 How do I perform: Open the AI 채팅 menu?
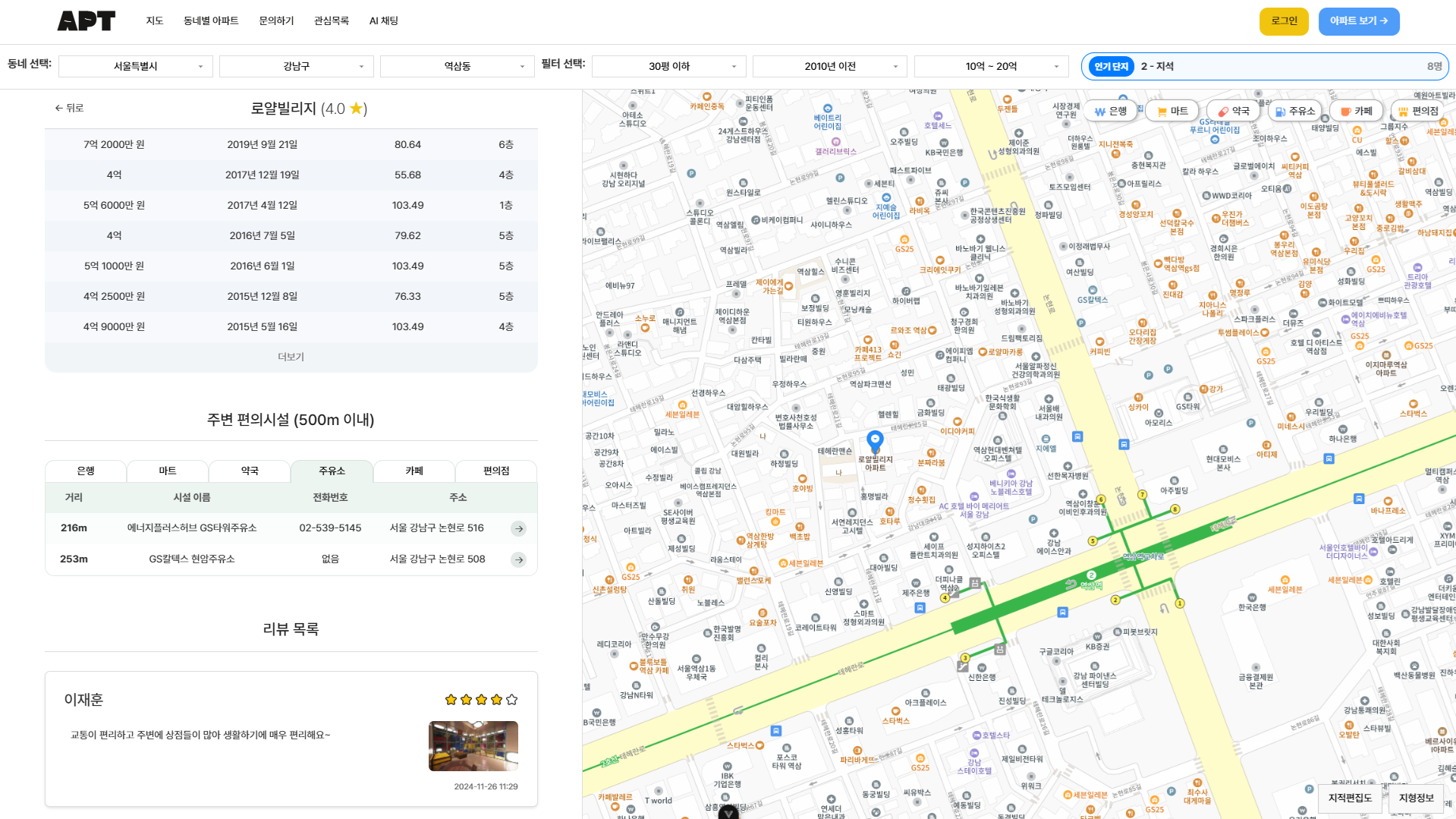(x=383, y=21)
